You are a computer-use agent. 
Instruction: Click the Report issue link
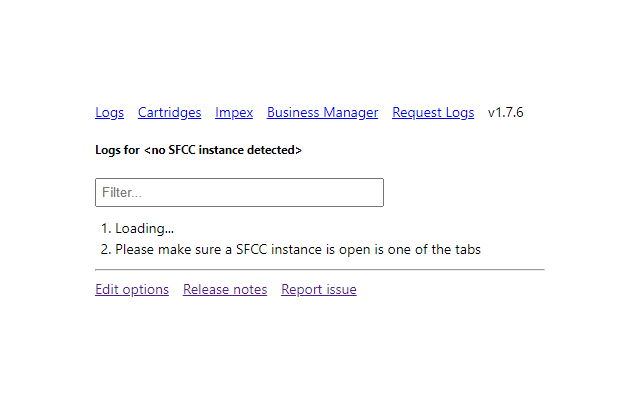click(318, 290)
